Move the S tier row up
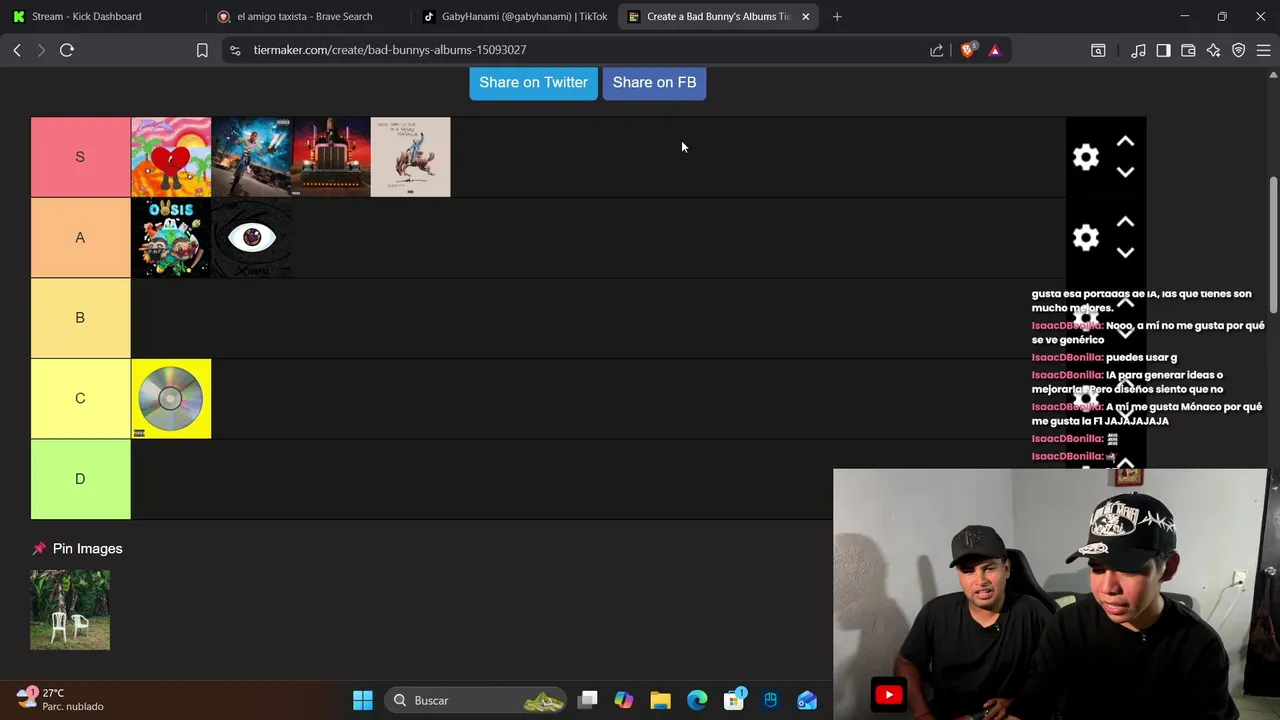 pyautogui.click(x=1125, y=142)
